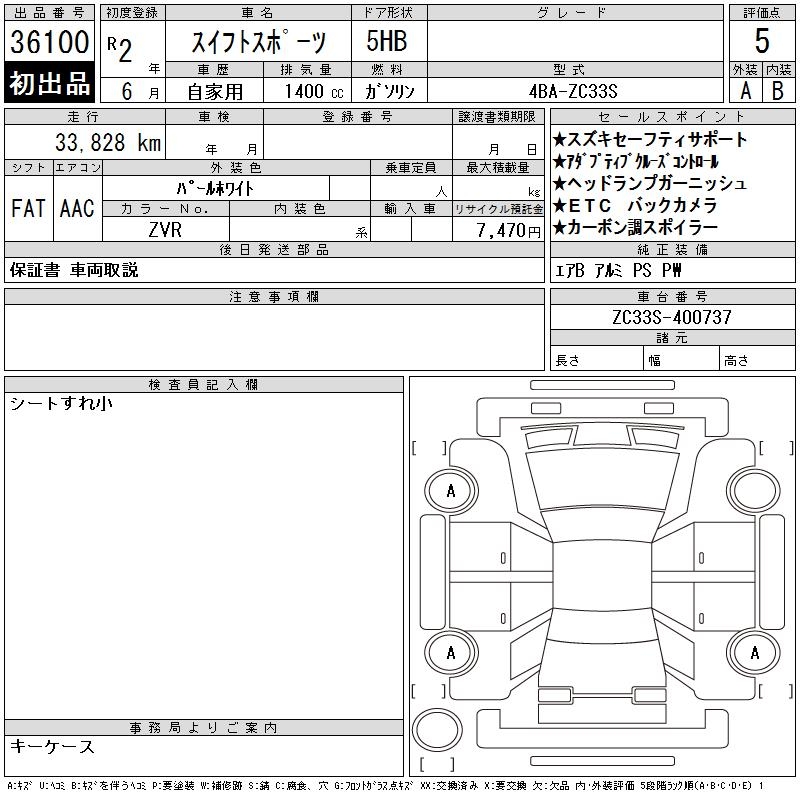Click sales point ETC バックカメラ
This screenshot has height=800, width=800.
(635, 205)
